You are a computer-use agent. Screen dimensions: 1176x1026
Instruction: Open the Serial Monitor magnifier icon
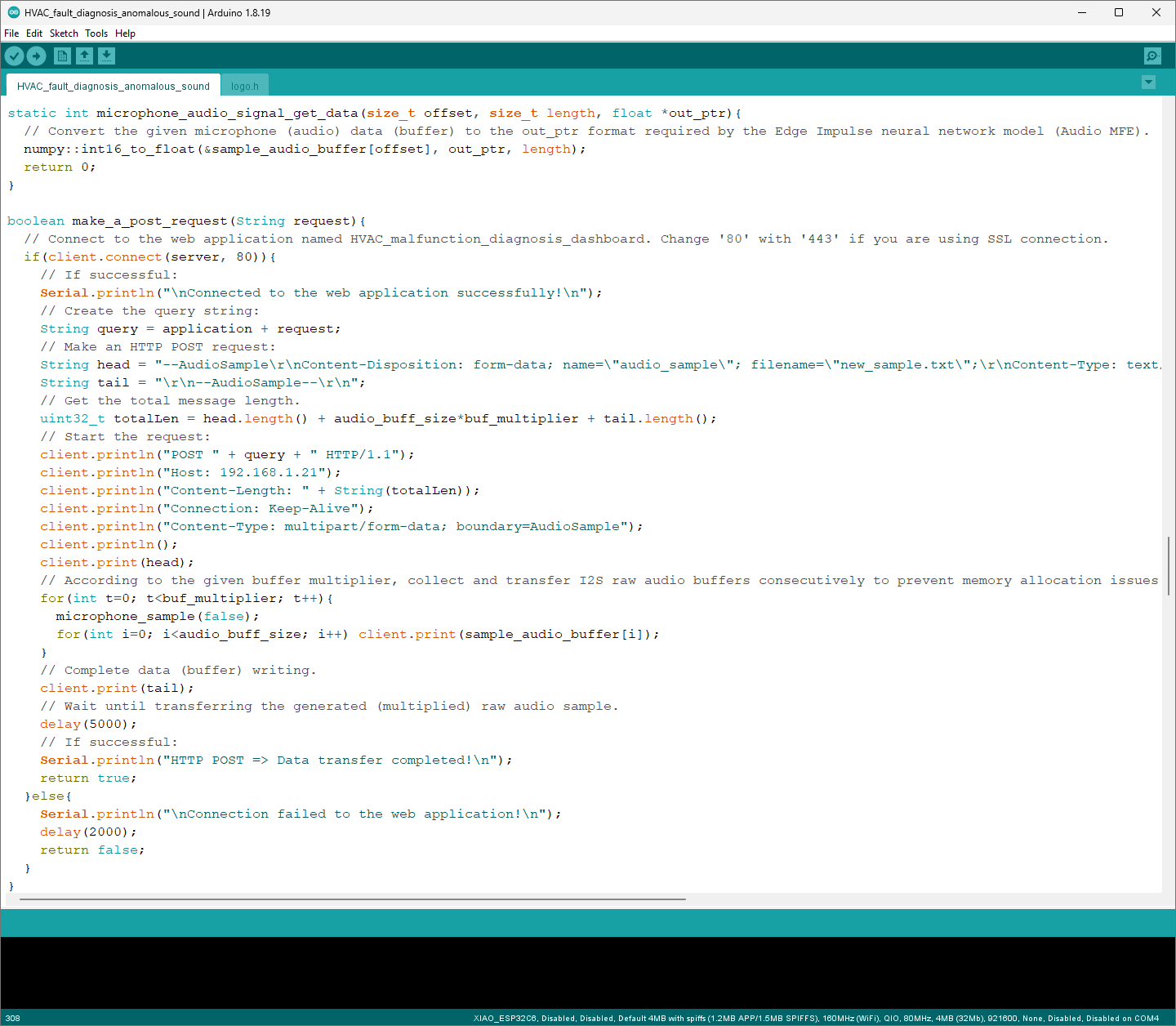tap(1152, 56)
